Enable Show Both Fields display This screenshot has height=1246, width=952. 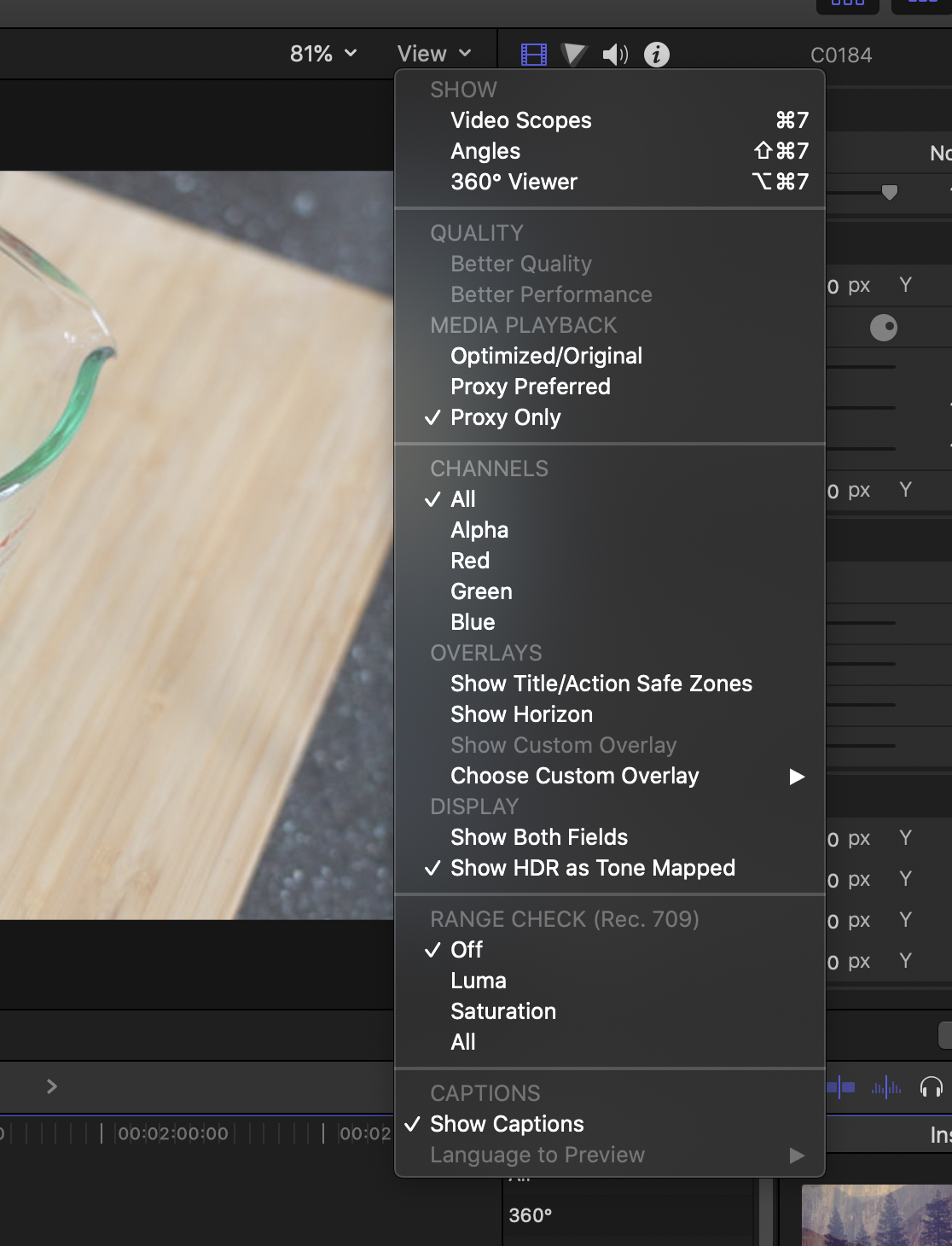pyautogui.click(x=610, y=837)
